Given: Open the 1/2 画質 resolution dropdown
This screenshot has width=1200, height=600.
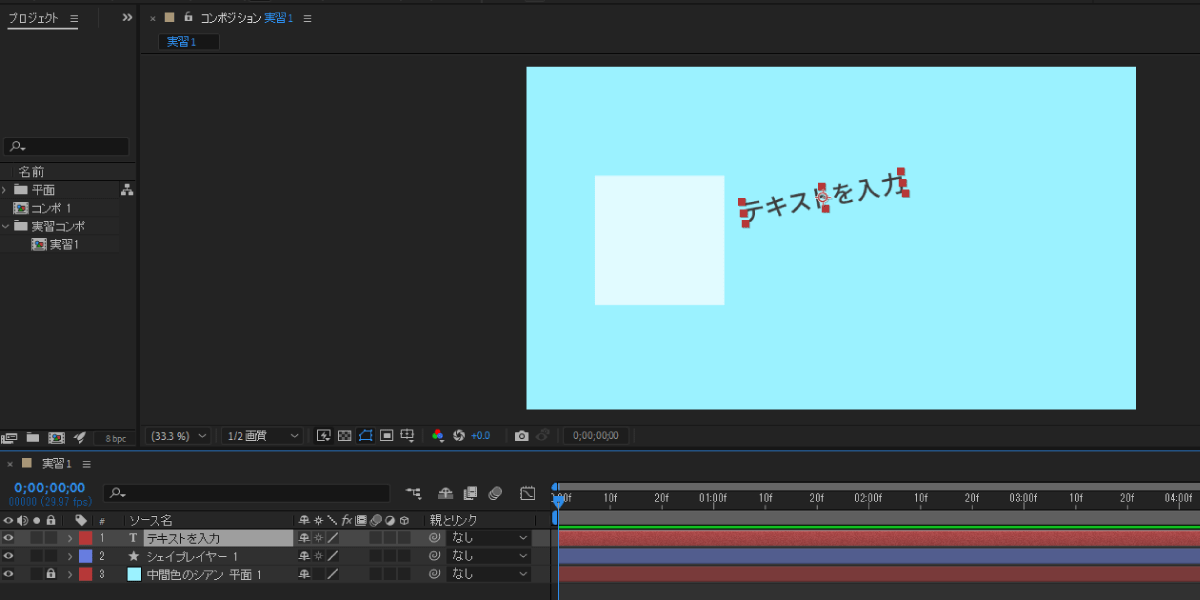Looking at the screenshot, I should click(262, 436).
